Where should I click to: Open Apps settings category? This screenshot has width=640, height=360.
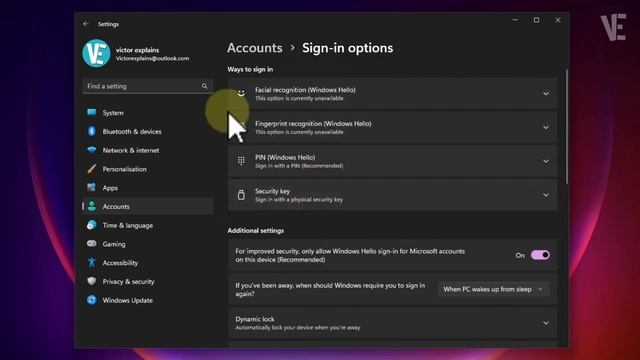pos(148,188)
